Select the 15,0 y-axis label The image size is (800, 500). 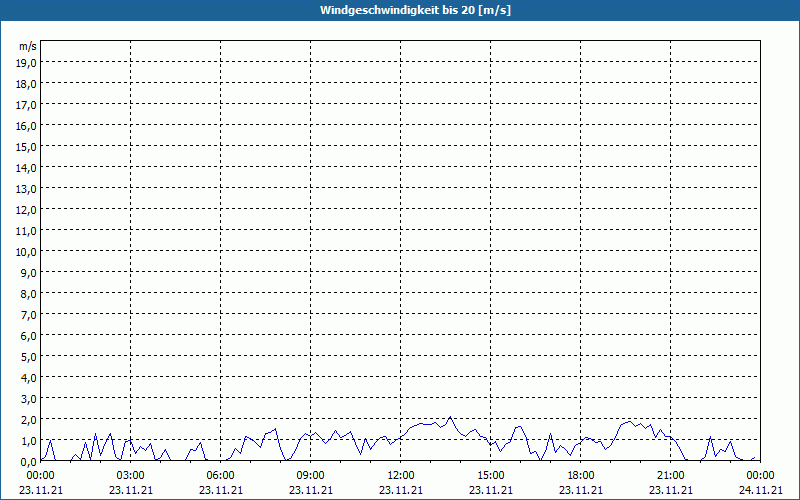(28, 146)
